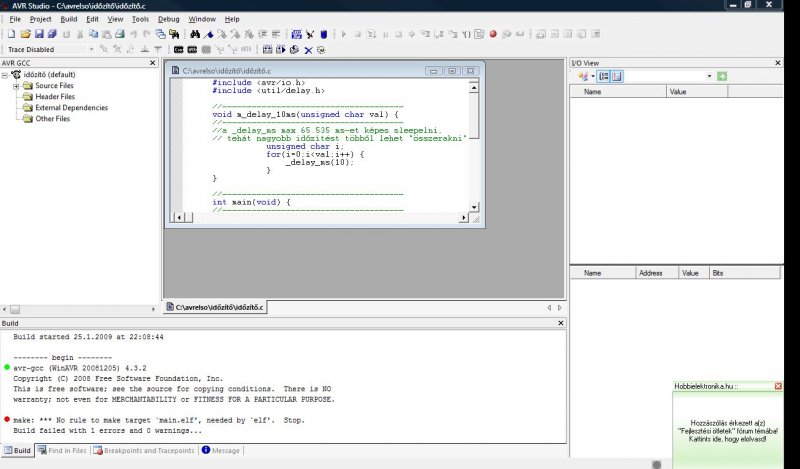This screenshot has height=469, width=800.
Task: Click the New File toolbar icon
Action: pos(11,34)
